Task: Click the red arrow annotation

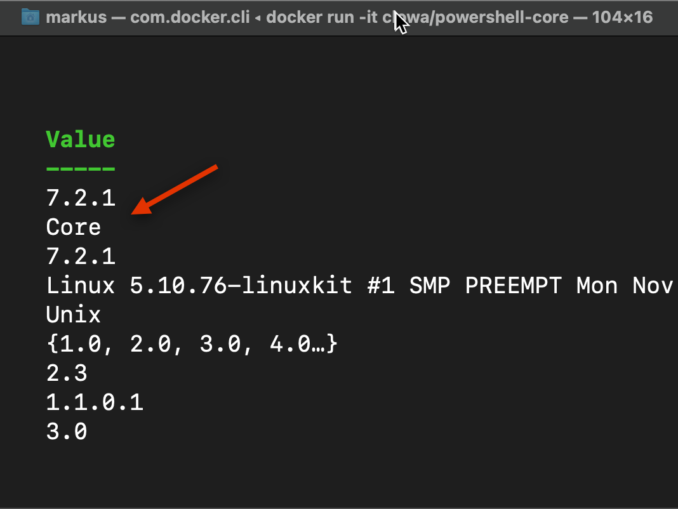Action: (175, 189)
